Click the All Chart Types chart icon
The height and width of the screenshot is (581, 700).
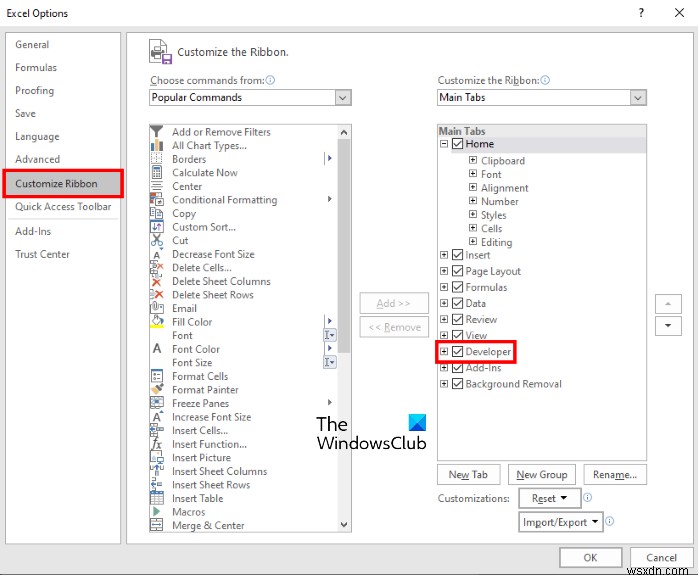pyautogui.click(x=156, y=146)
